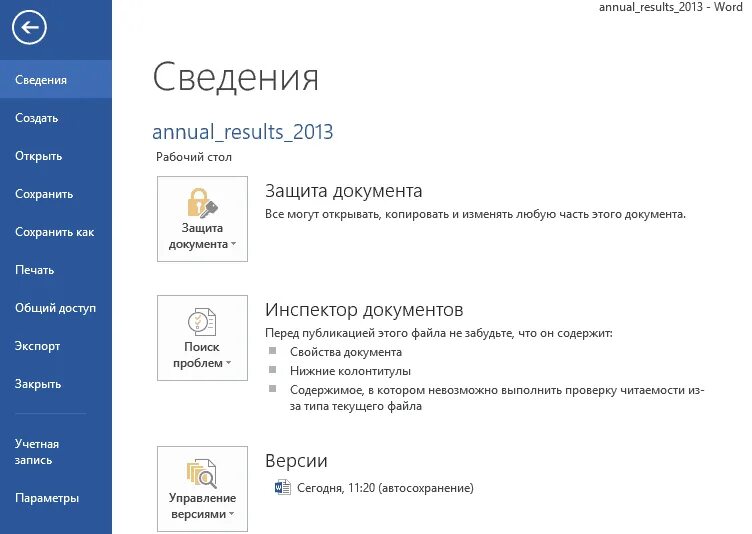
Task: Click the Инспектор документов heading
Action: point(364,310)
